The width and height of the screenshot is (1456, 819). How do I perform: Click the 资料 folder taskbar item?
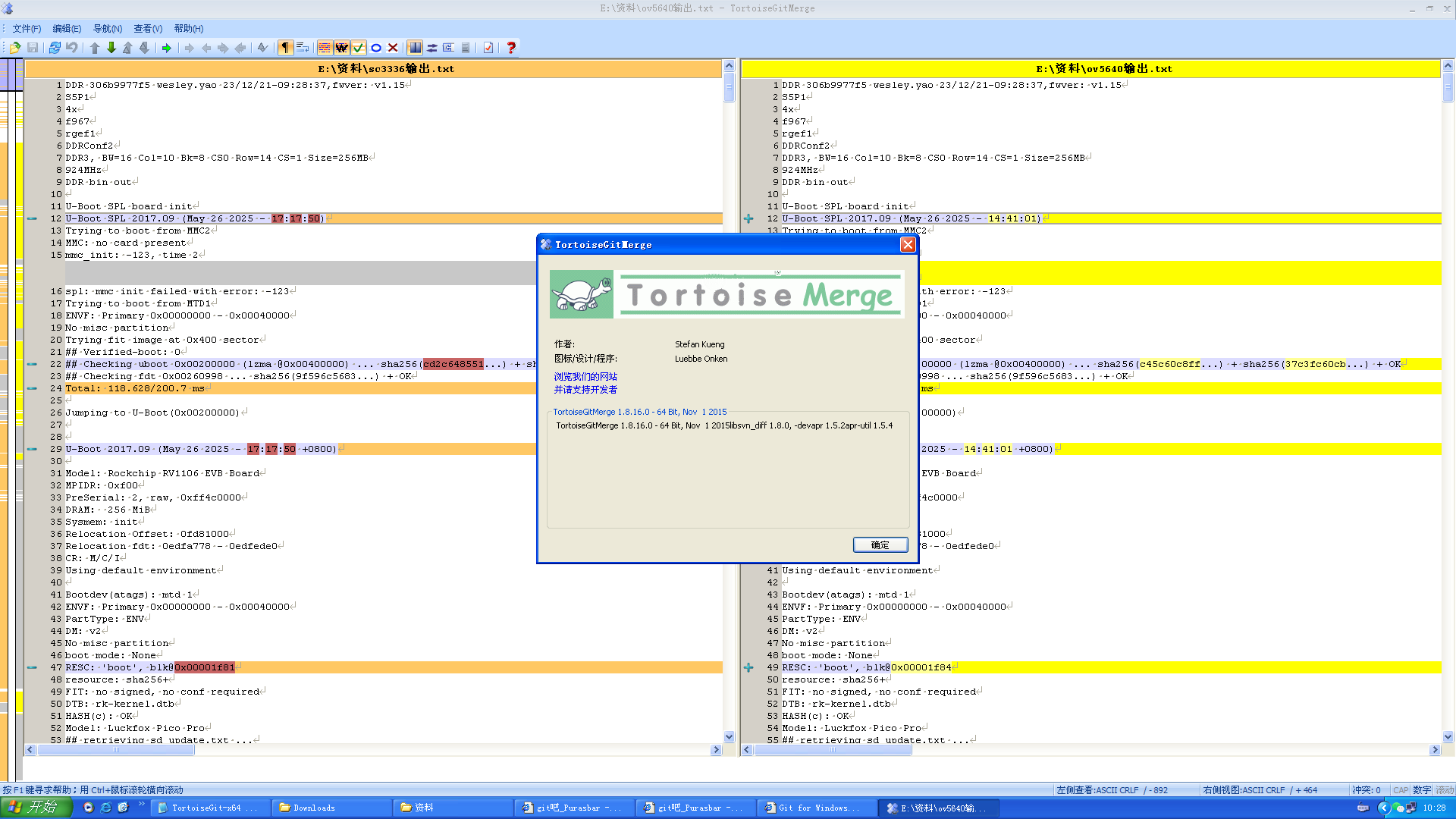pos(453,808)
